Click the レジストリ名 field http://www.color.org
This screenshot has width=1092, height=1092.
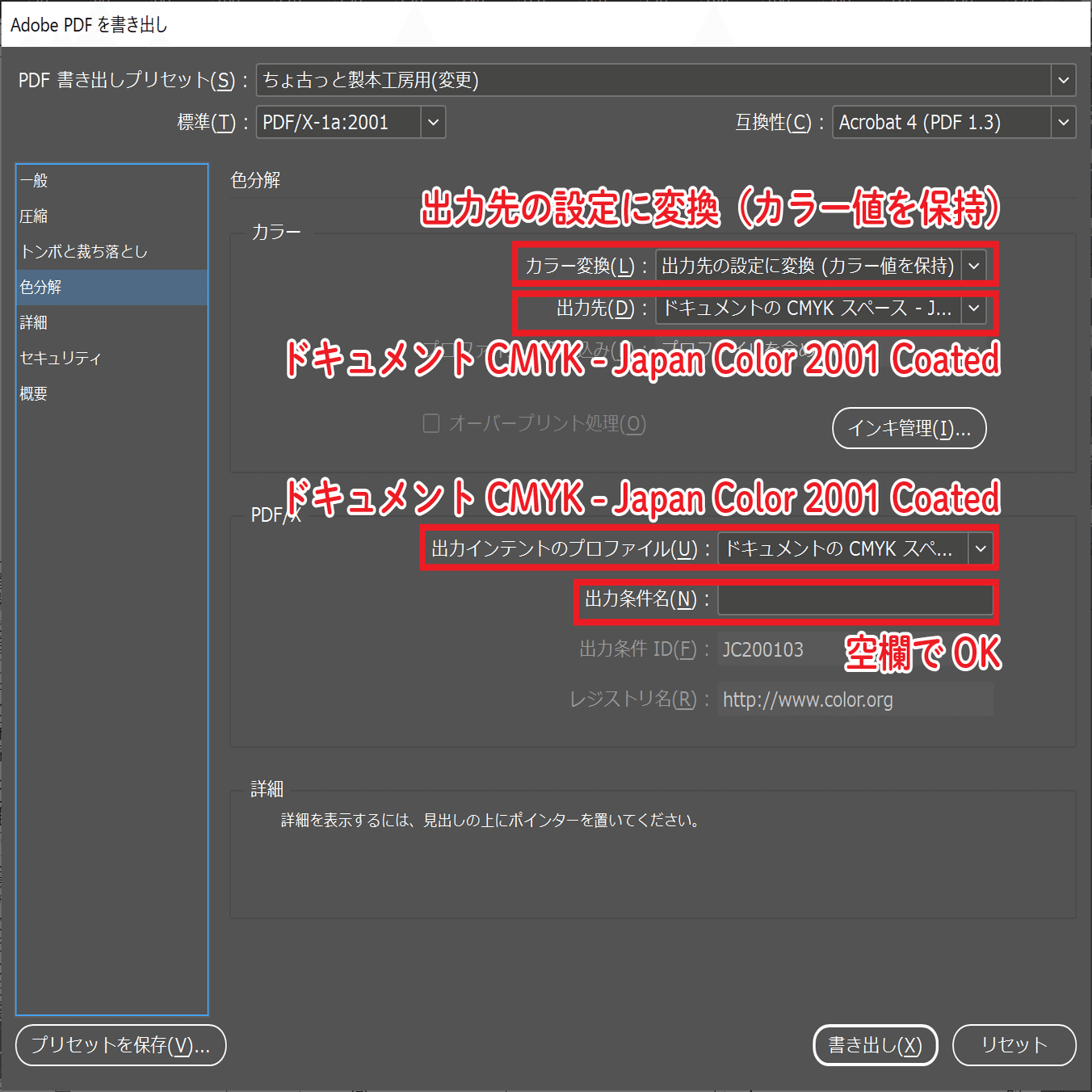pos(855,699)
